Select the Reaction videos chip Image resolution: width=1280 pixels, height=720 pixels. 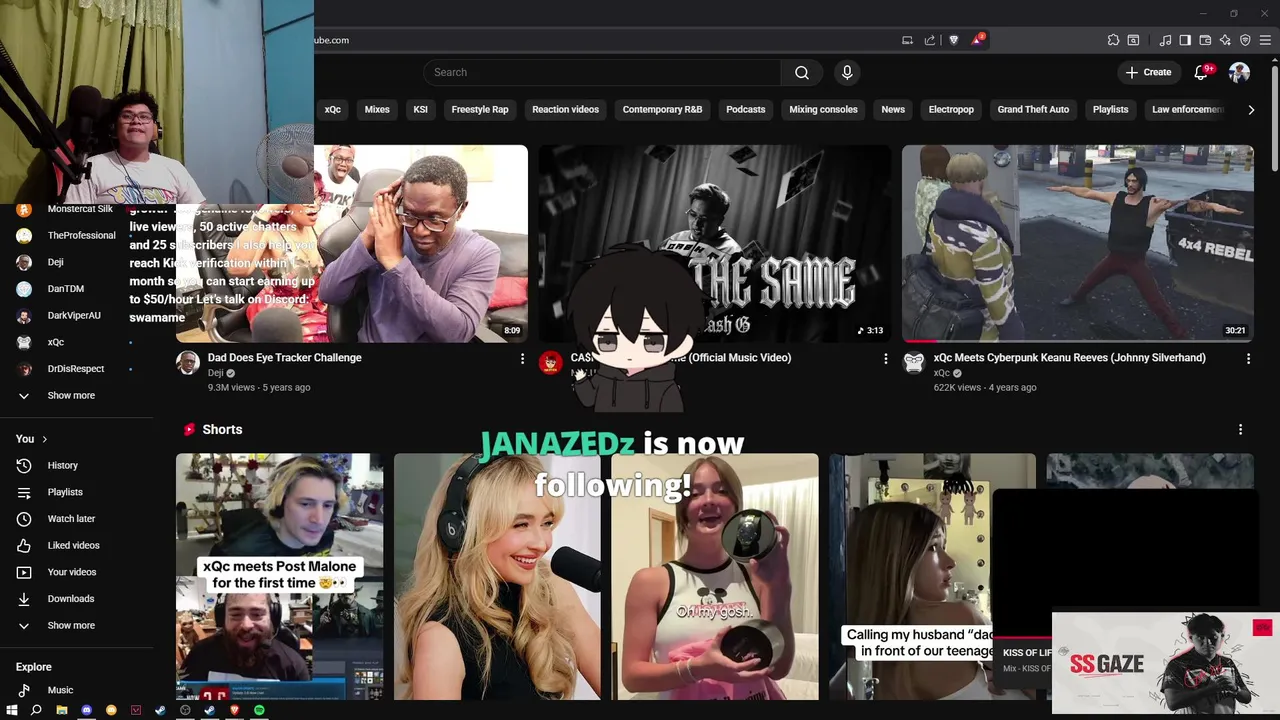[565, 109]
